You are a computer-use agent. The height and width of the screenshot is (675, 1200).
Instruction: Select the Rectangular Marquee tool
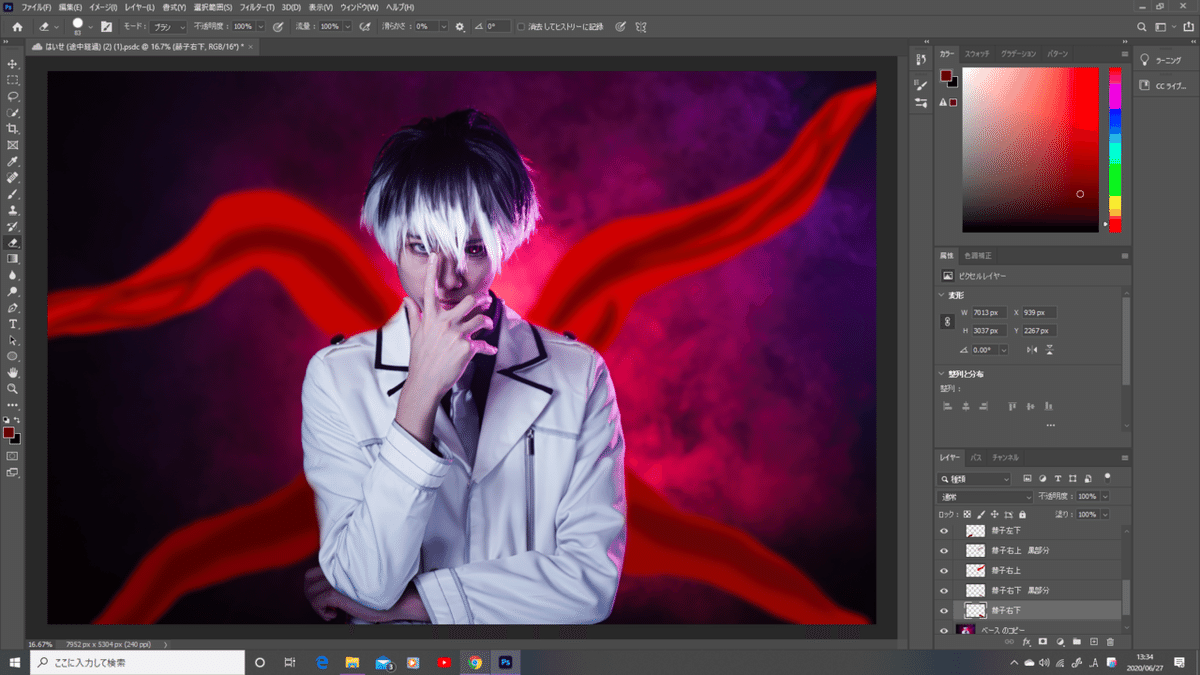(13, 80)
